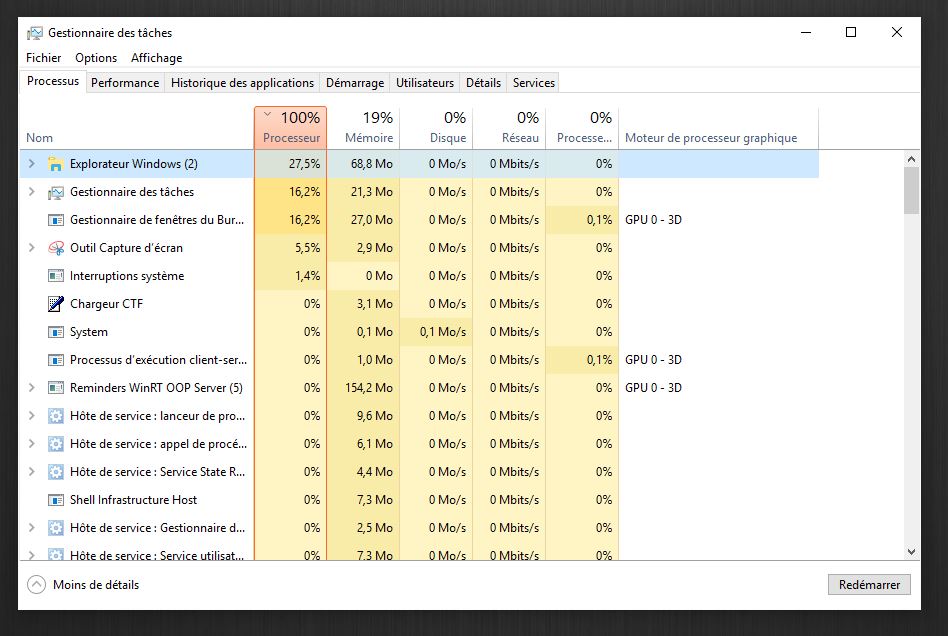This screenshot has width=948, height=636.
Task: Expand Hôte de service : appel de procédure
Action: (x=31, y=444)
